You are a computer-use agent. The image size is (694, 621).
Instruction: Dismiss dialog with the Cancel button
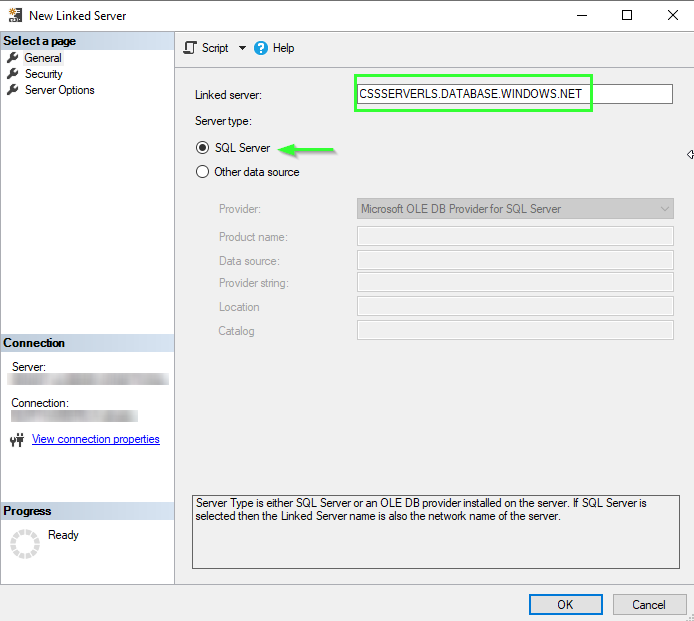tap(649, 605)
